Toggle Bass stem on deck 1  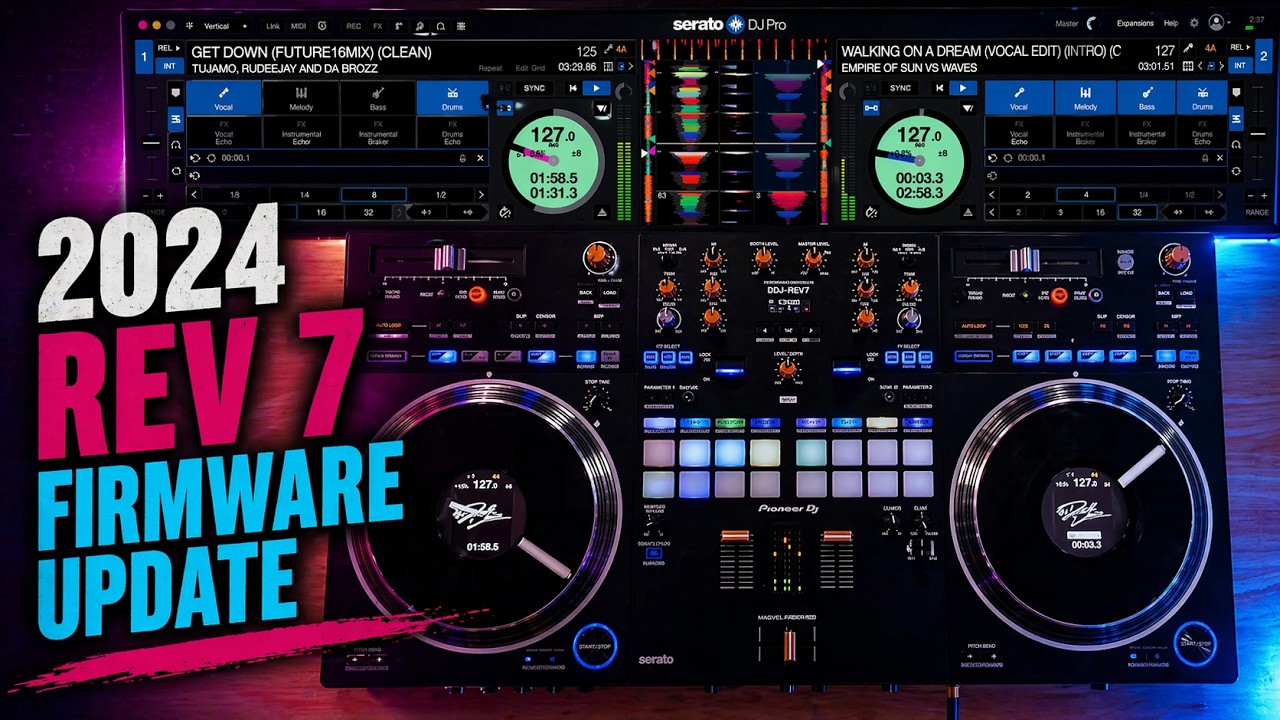[x=378, y=98]
